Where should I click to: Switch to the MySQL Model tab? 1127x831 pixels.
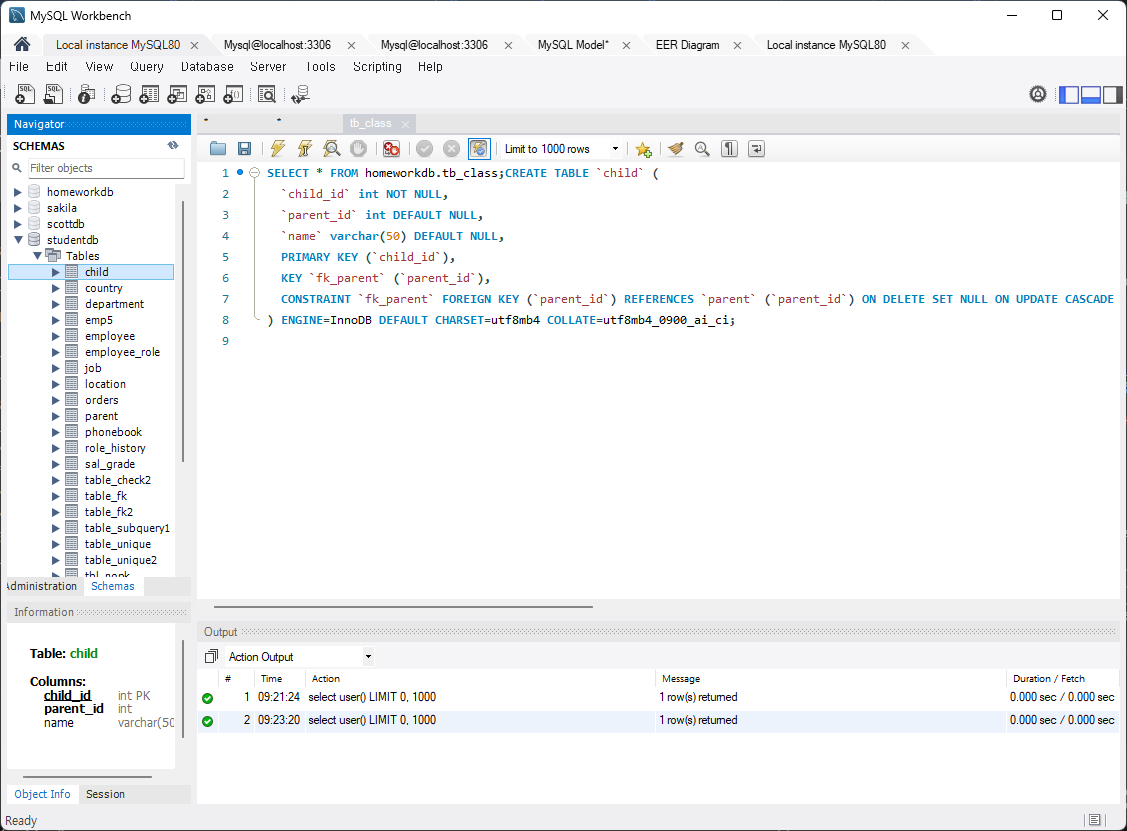pyautogui.click(x=573, y=45)
